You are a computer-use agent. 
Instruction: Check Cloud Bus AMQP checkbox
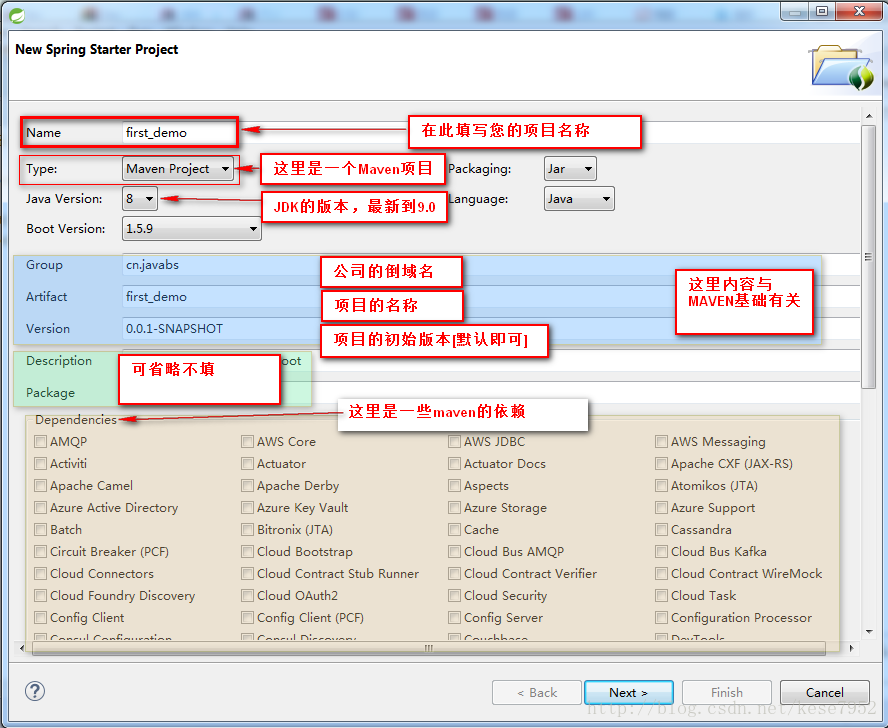(x=454, y=552)
